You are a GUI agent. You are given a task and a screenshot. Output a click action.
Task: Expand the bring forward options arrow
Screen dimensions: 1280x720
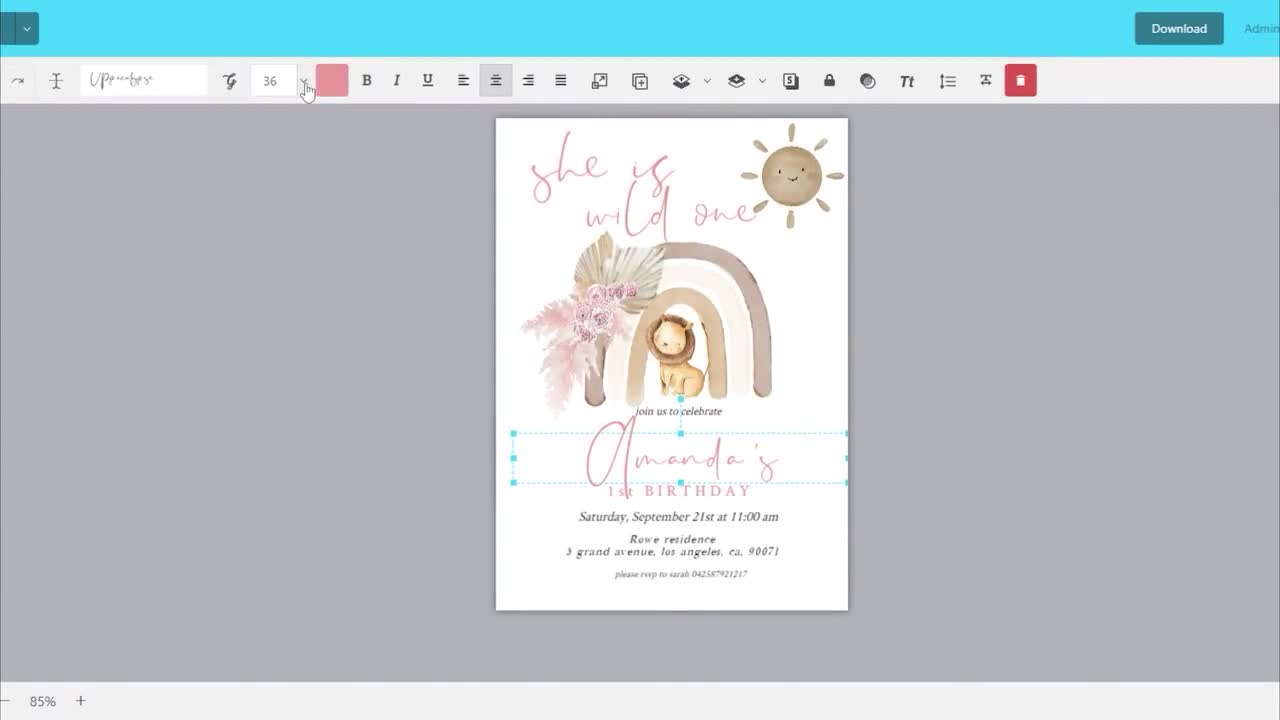(x=707, y=81)
